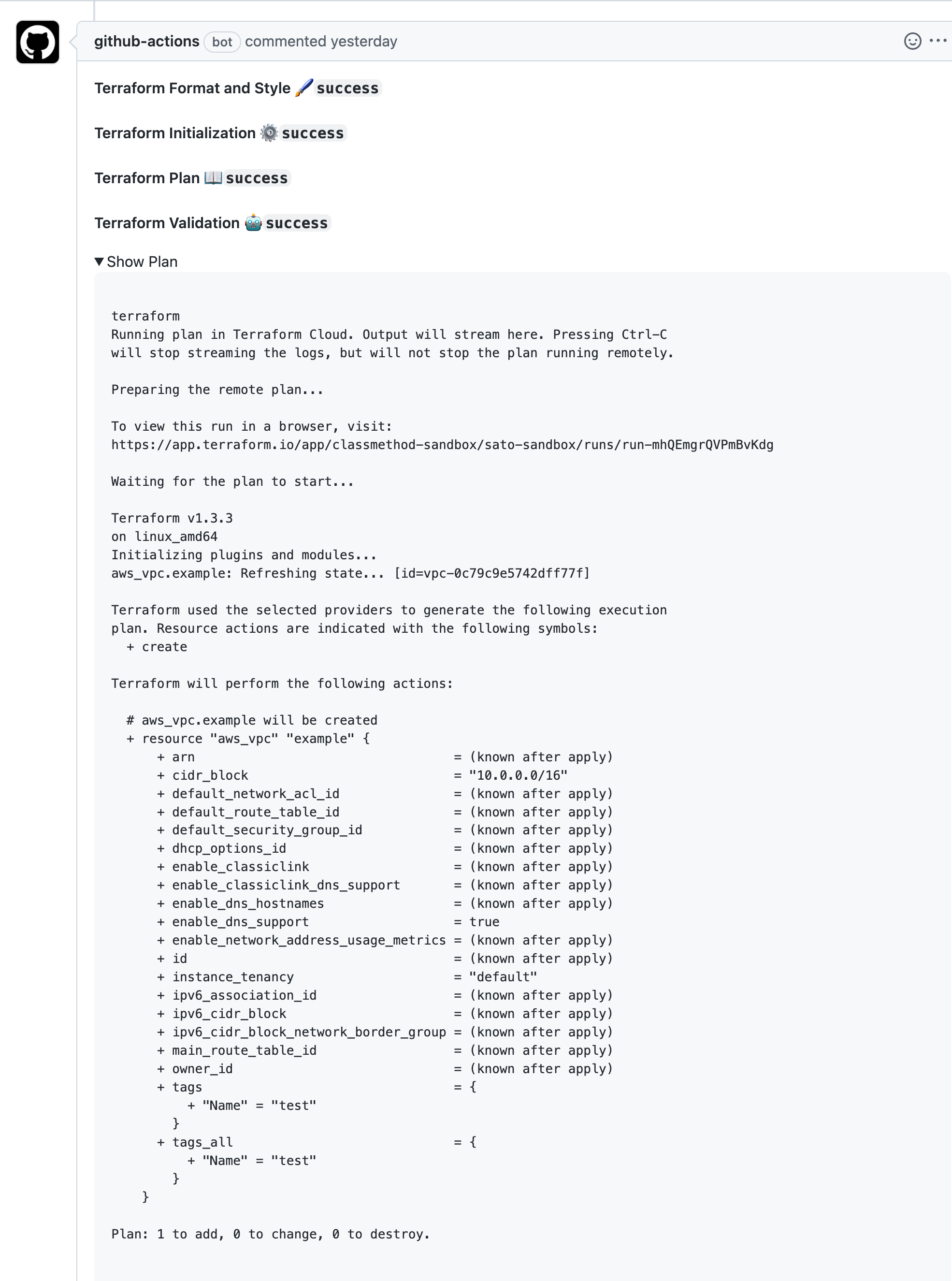The image size is (952, 1281).
Task: Click the paintbrush emoji in the Format heading
Action: (303, 87)
